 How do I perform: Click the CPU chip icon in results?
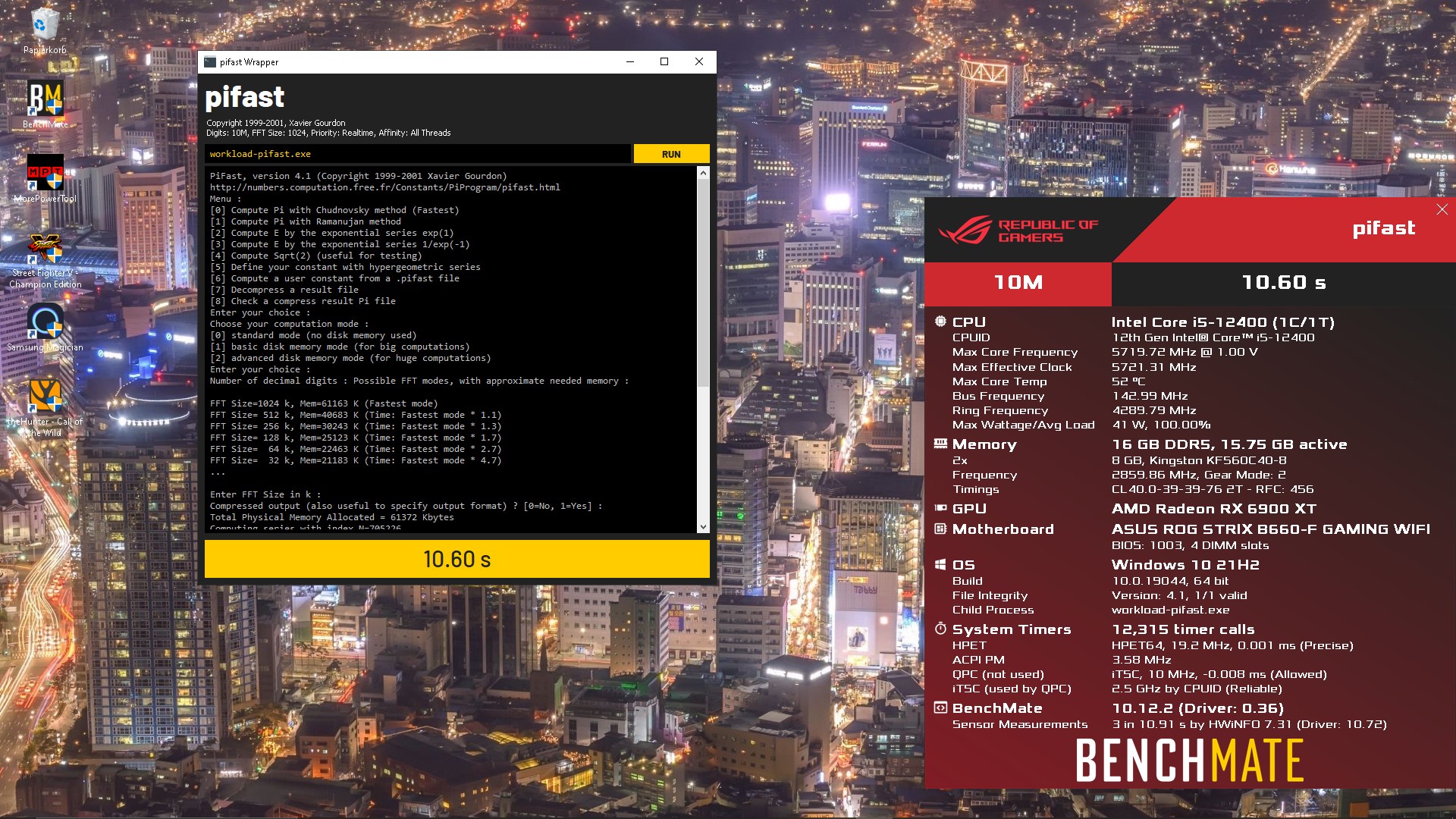940,322
